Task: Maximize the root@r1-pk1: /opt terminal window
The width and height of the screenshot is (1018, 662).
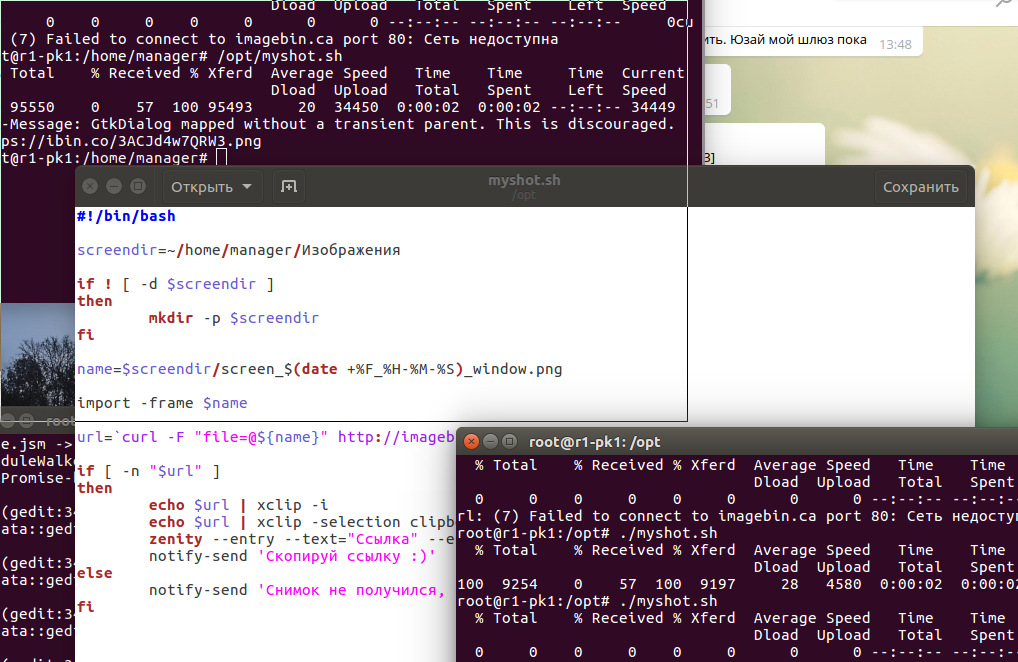Action: coord(510,442)
